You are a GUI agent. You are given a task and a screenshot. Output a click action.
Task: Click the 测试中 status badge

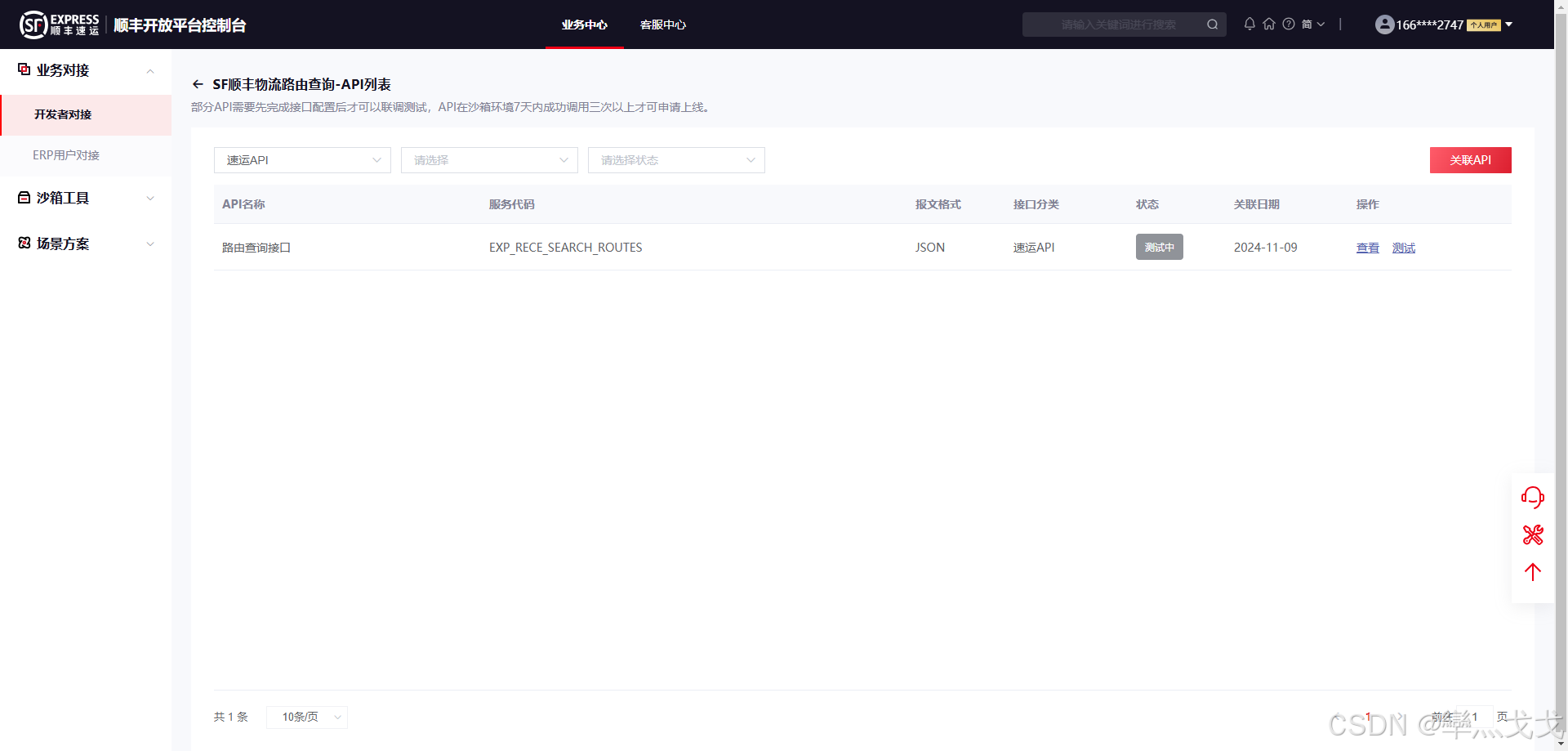point(1160,247)
